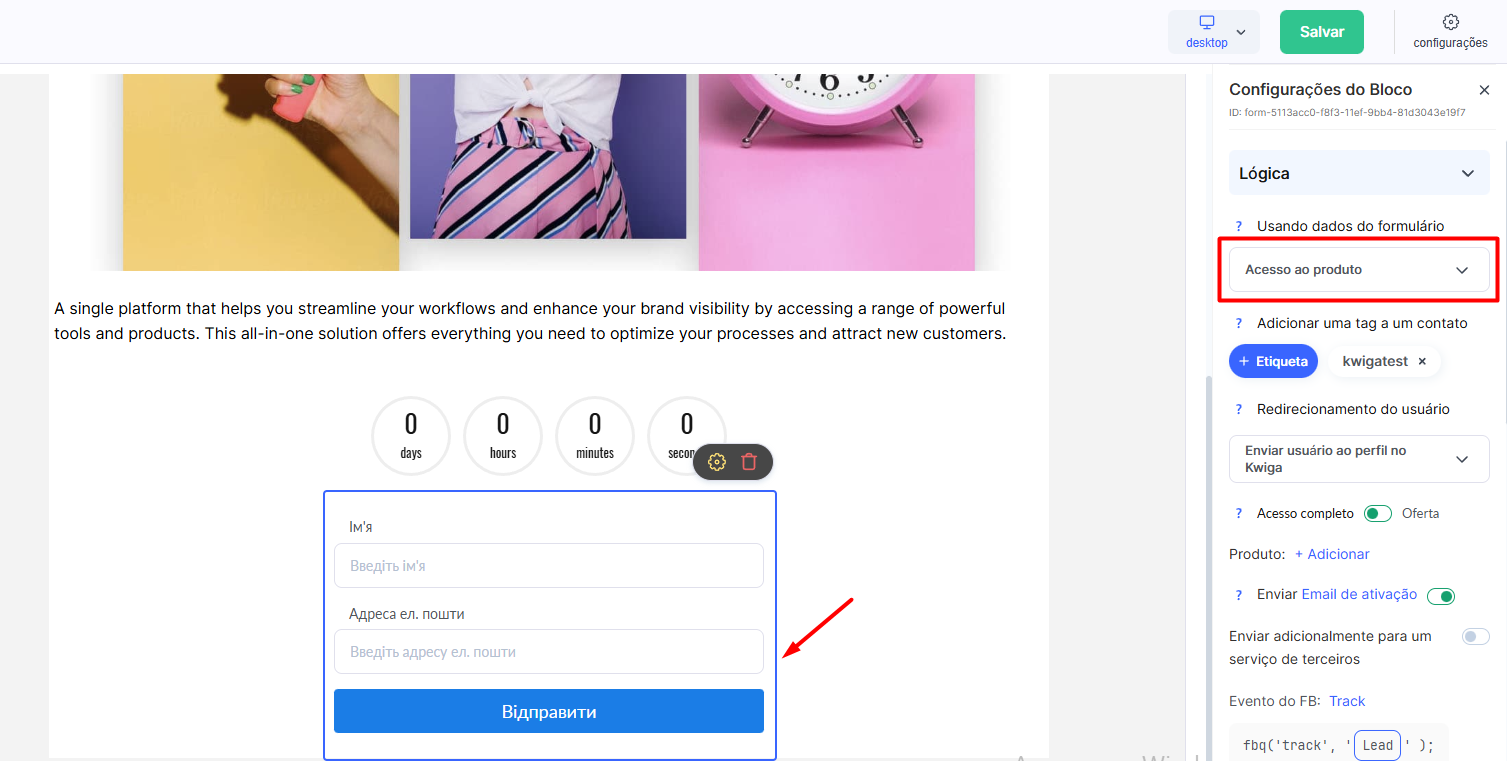The width and height of the screenshot is (1507, 761).
Task: Click the Введіть ім'я input field
Action: tap(549, 566)
